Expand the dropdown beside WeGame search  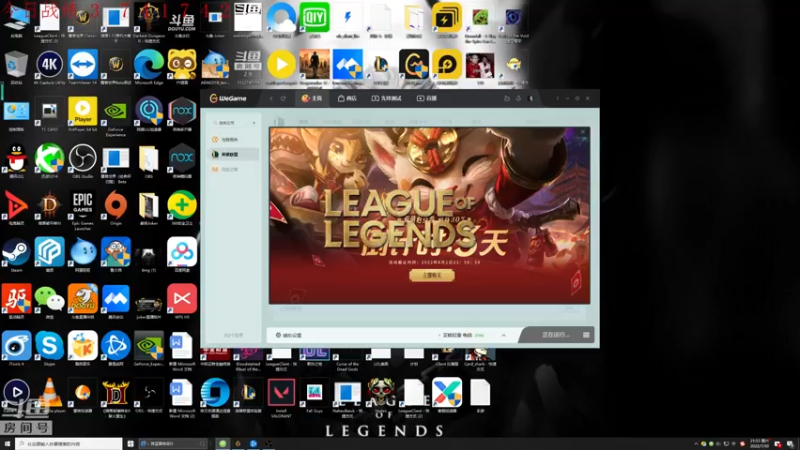point(254,123)
